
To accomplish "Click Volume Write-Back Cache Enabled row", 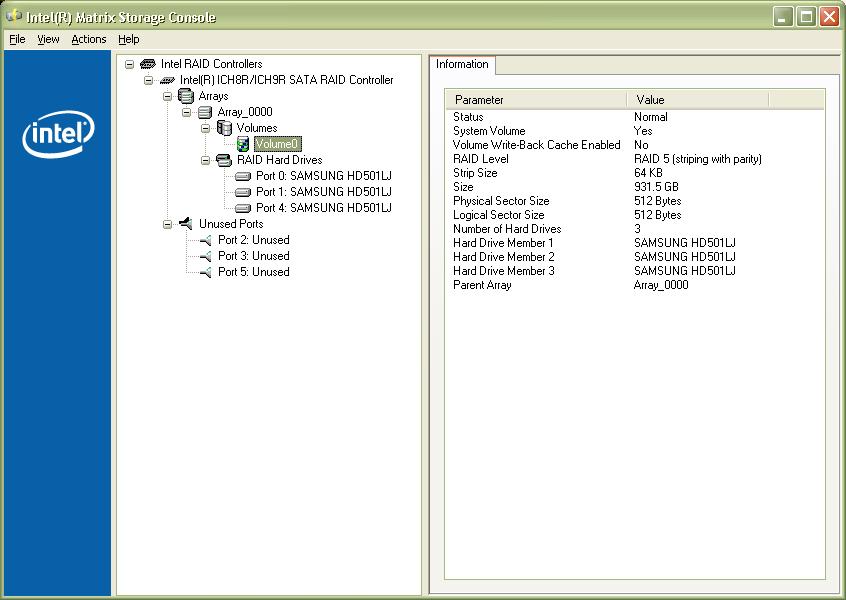I will [x=634, y=145].
